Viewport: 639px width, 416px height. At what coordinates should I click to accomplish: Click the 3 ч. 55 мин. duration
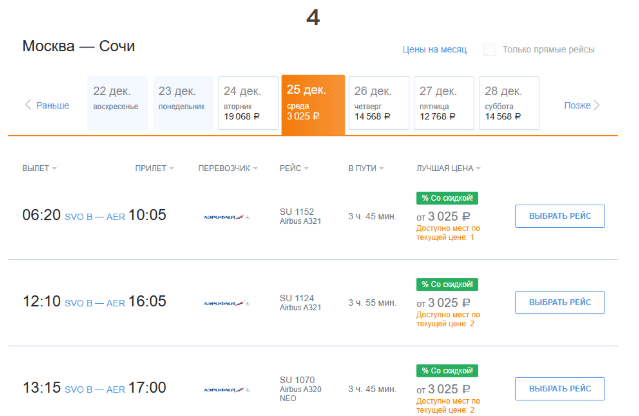pos(372,303)
